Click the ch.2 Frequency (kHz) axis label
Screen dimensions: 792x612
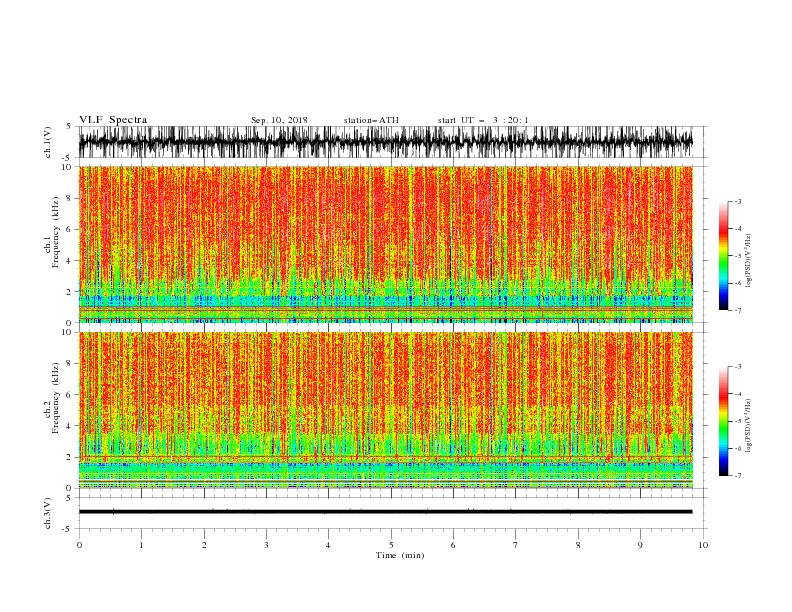52,398
